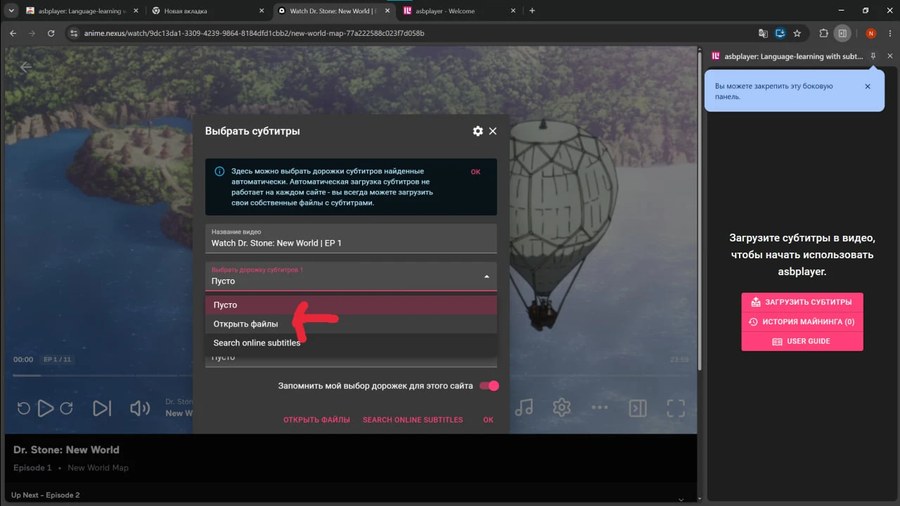Viewport: 900px width, 506px height.
Task: Close the Новая вкладка tab
Action: coord(261,10)
